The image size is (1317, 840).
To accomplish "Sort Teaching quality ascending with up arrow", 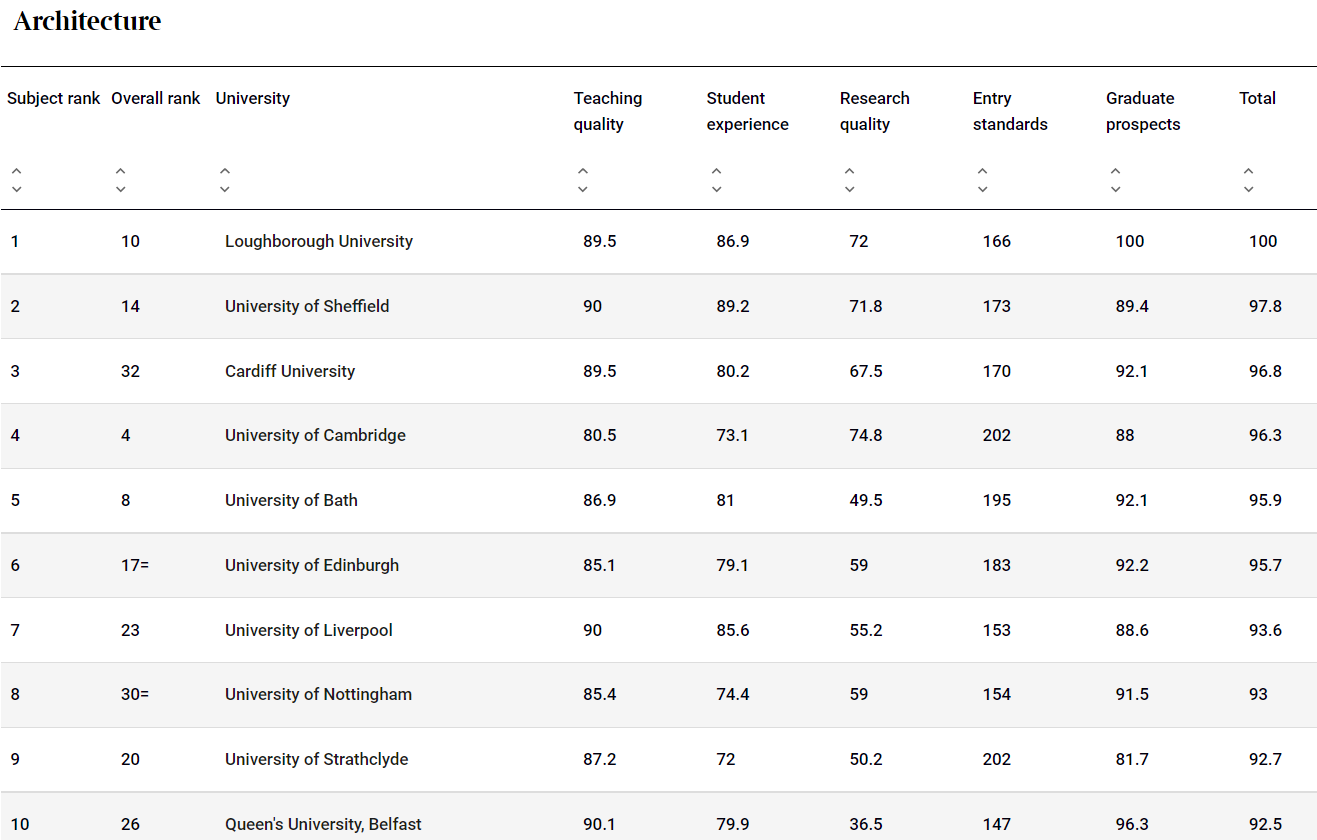I will pos(583,172).
